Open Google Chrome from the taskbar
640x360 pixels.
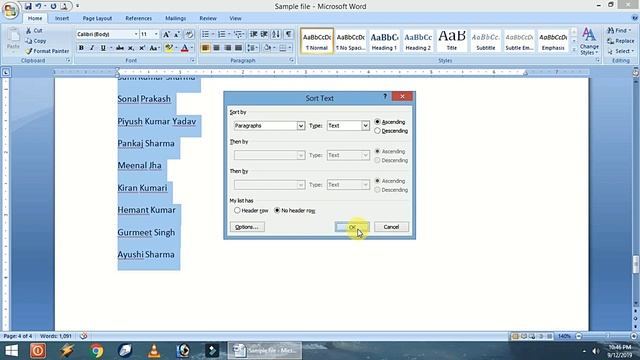pos(96,351)
